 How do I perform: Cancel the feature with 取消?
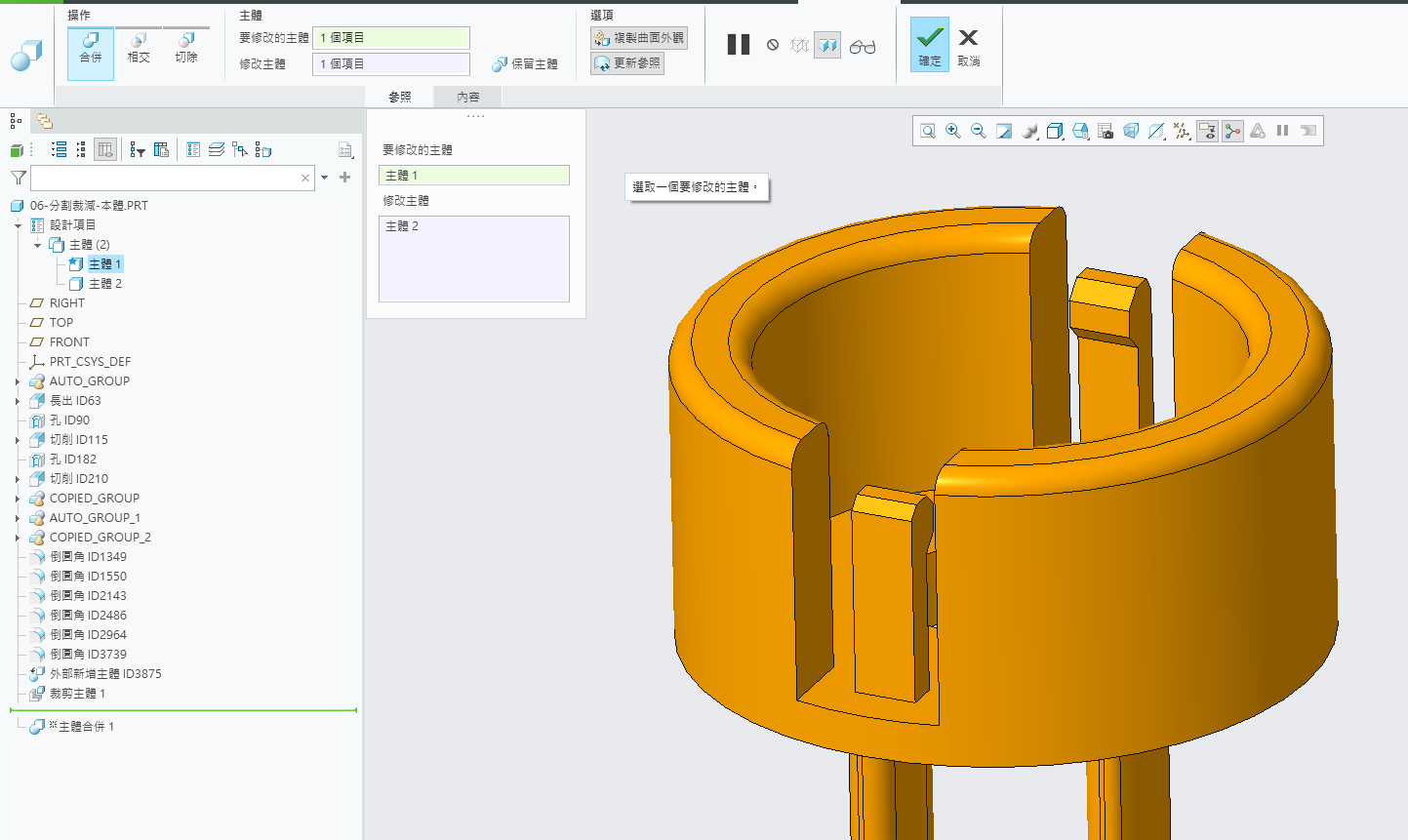pyautogui.click(x=968, y=45)
